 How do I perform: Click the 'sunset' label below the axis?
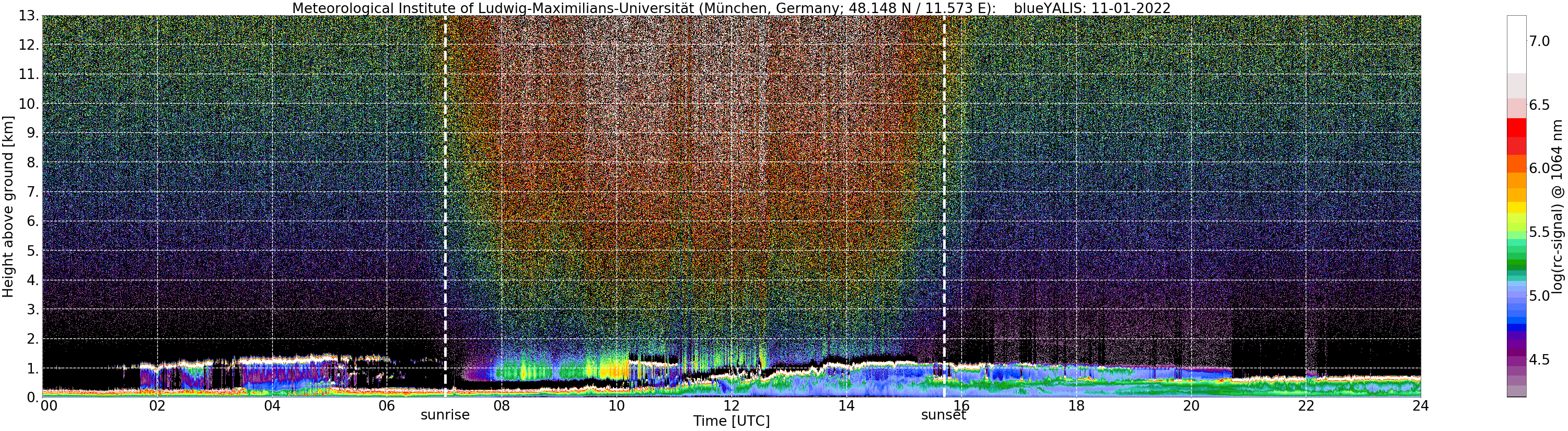pos(944,415)
